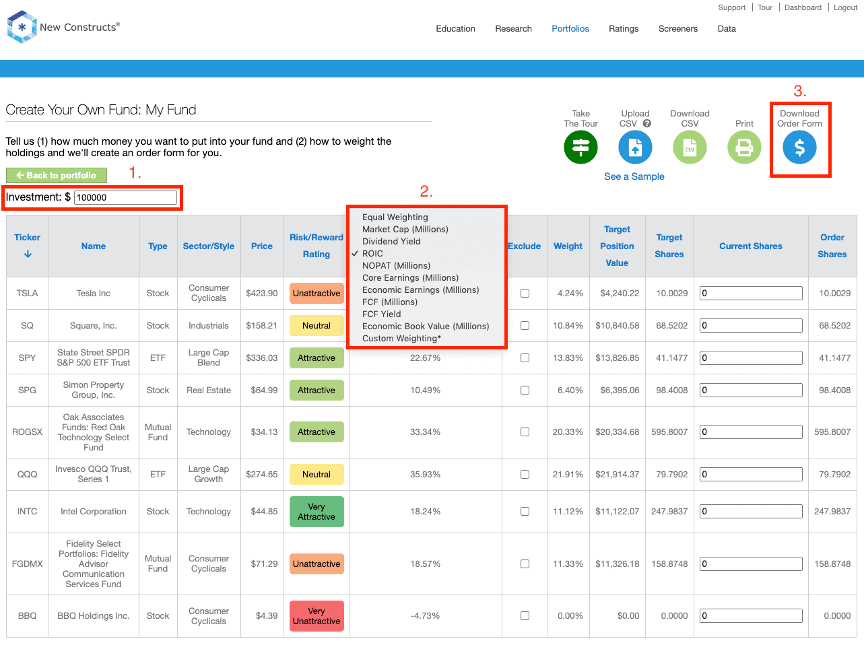This screenshot has height=645, width=864.
Task: Click the Back to portfolio button
Action: (56, 175)
